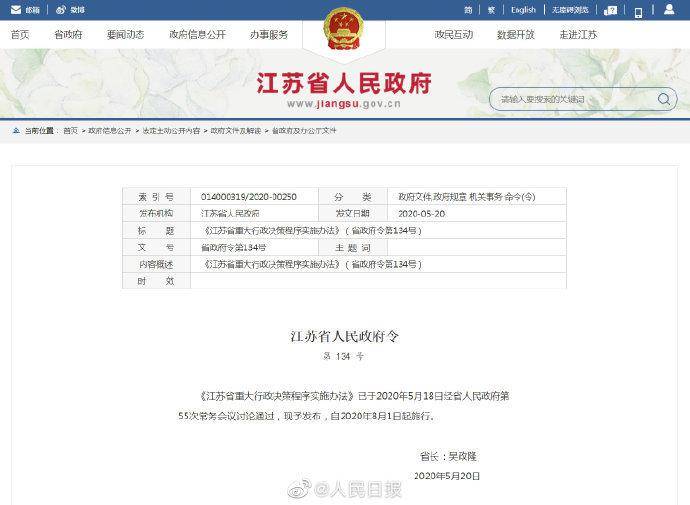Click the national emblem logo

coord(345,33)
